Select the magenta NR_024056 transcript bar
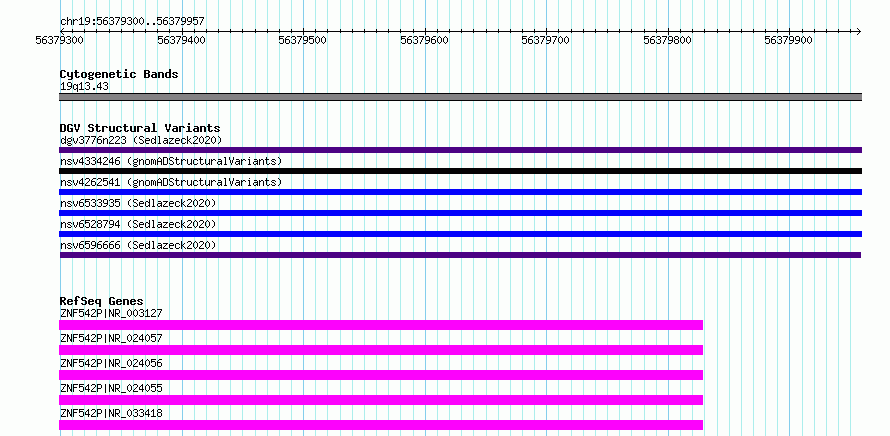The width and height of the screenshot is (890, 436). coord(381,375)
